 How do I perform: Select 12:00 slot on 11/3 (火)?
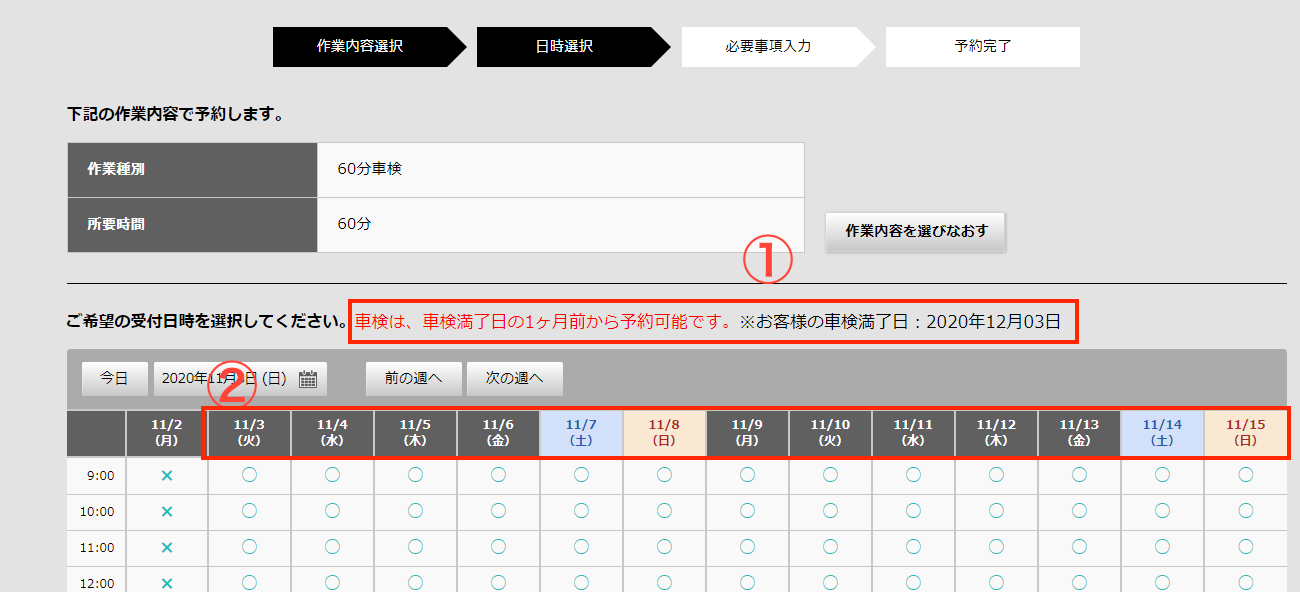click(249, 583)
